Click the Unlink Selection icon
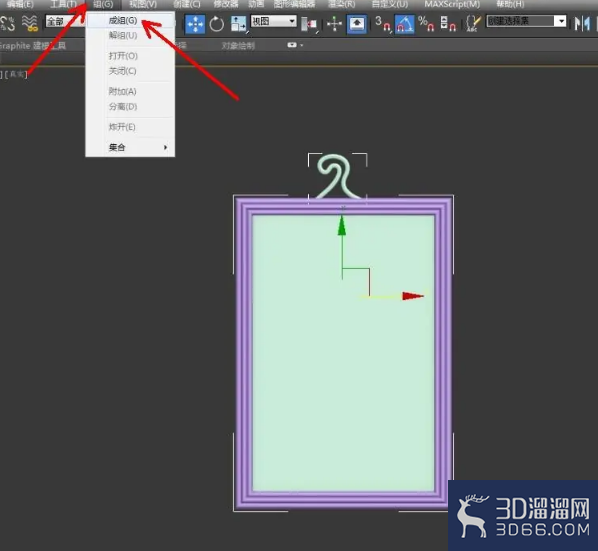Image resolution: width=598 pixels, height=551 pixels. (x=8, y=24)
